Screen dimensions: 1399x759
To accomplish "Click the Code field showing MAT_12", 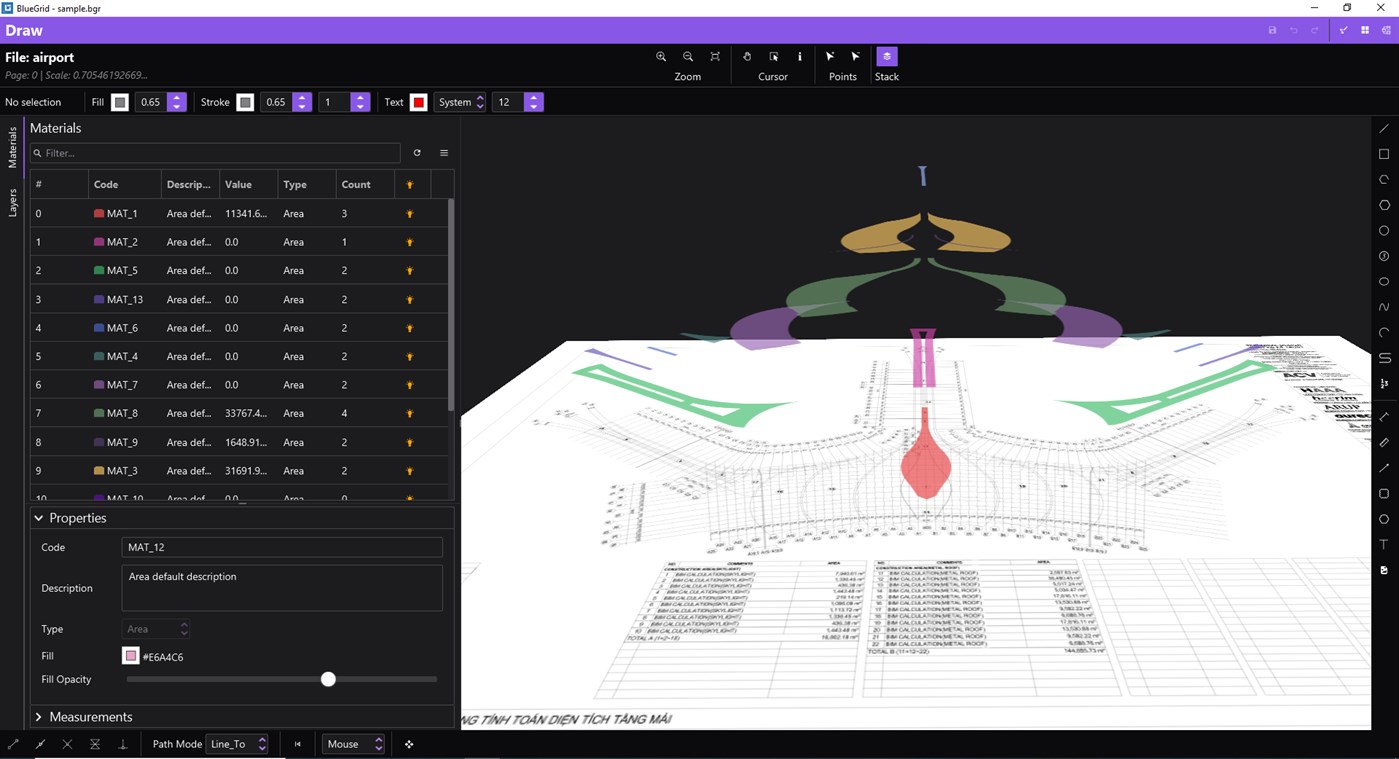I will 282,547.
